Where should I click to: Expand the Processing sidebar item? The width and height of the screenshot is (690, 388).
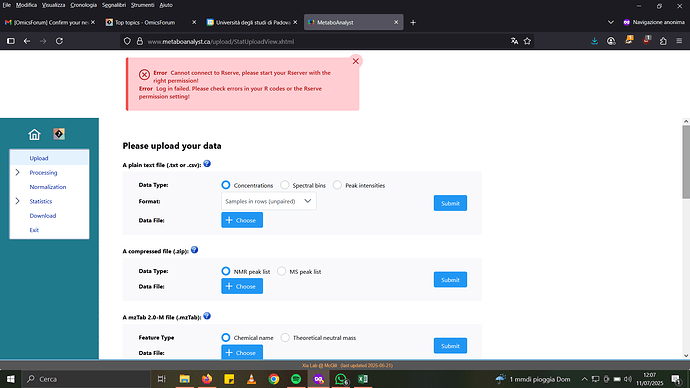pos(18,172)
